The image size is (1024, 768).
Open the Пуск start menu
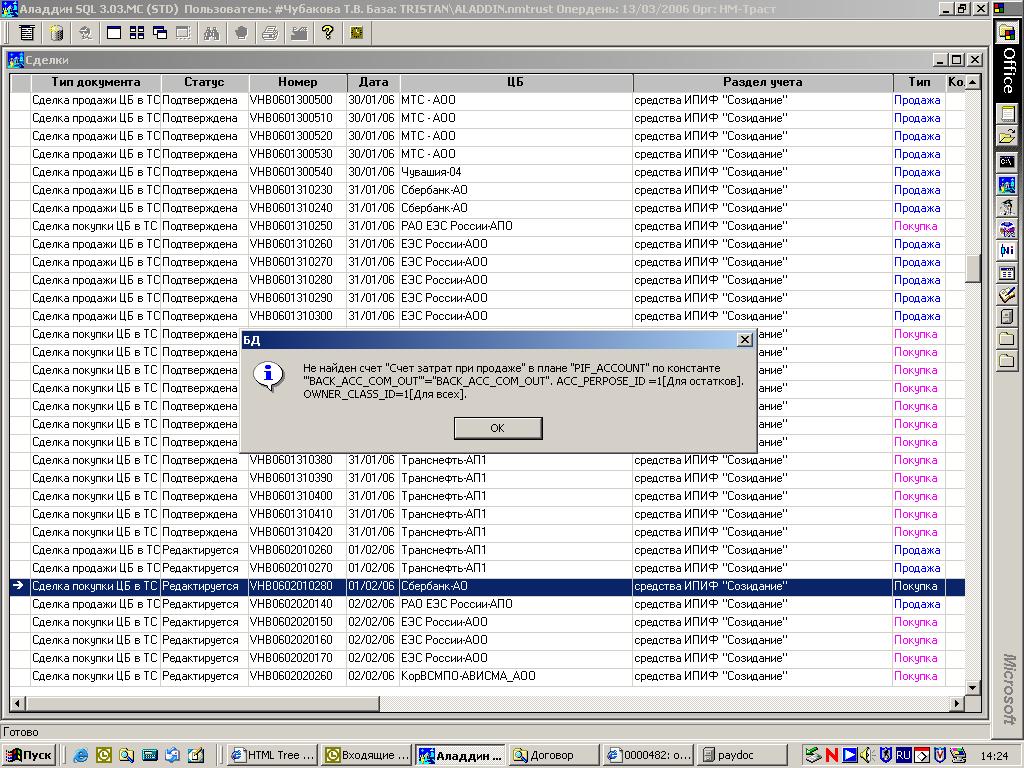pos(29,755)
